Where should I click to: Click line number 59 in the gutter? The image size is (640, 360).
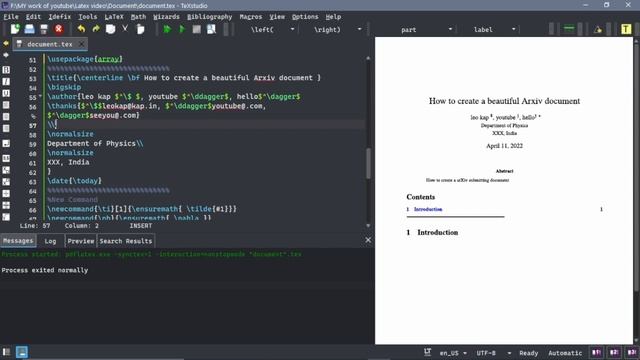[32, 144]
